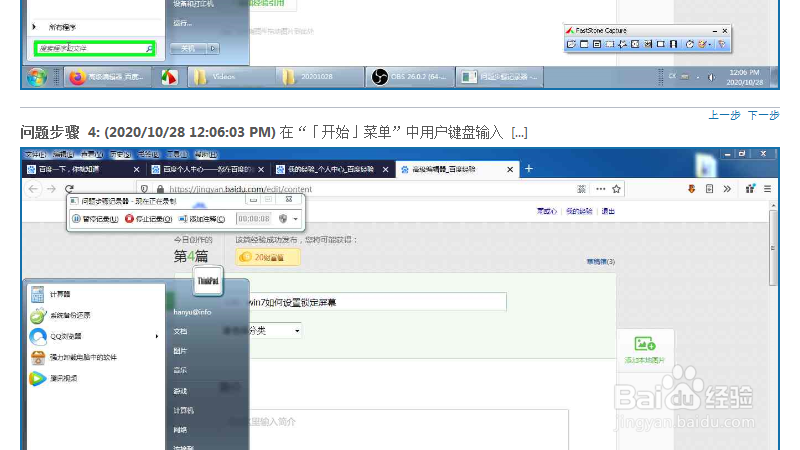Open the Firefox hamburger menu

click(767, 189)
